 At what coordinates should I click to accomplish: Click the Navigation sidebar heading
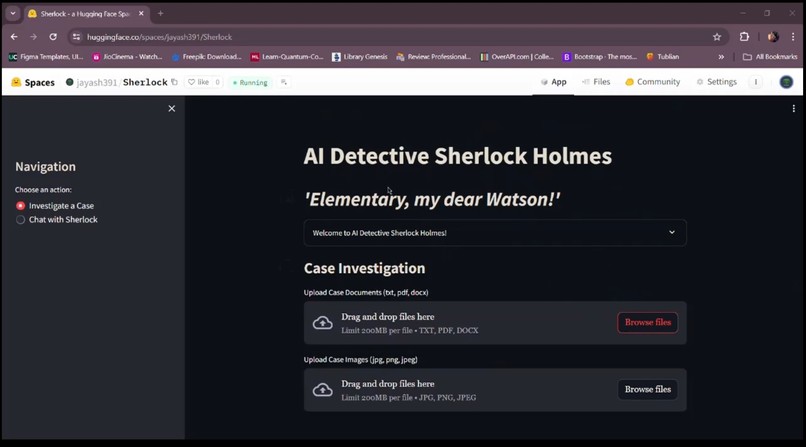click(x=45, y=166)
